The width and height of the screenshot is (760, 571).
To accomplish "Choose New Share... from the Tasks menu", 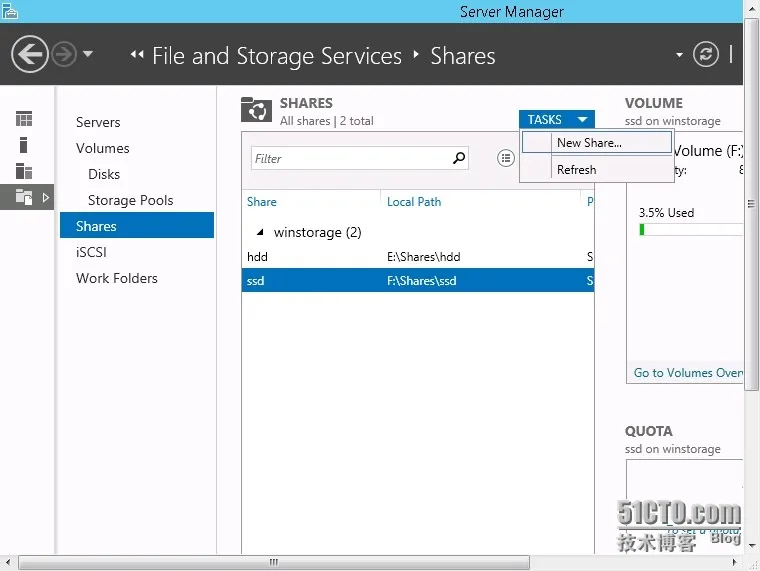I will [x=589, y=143].
